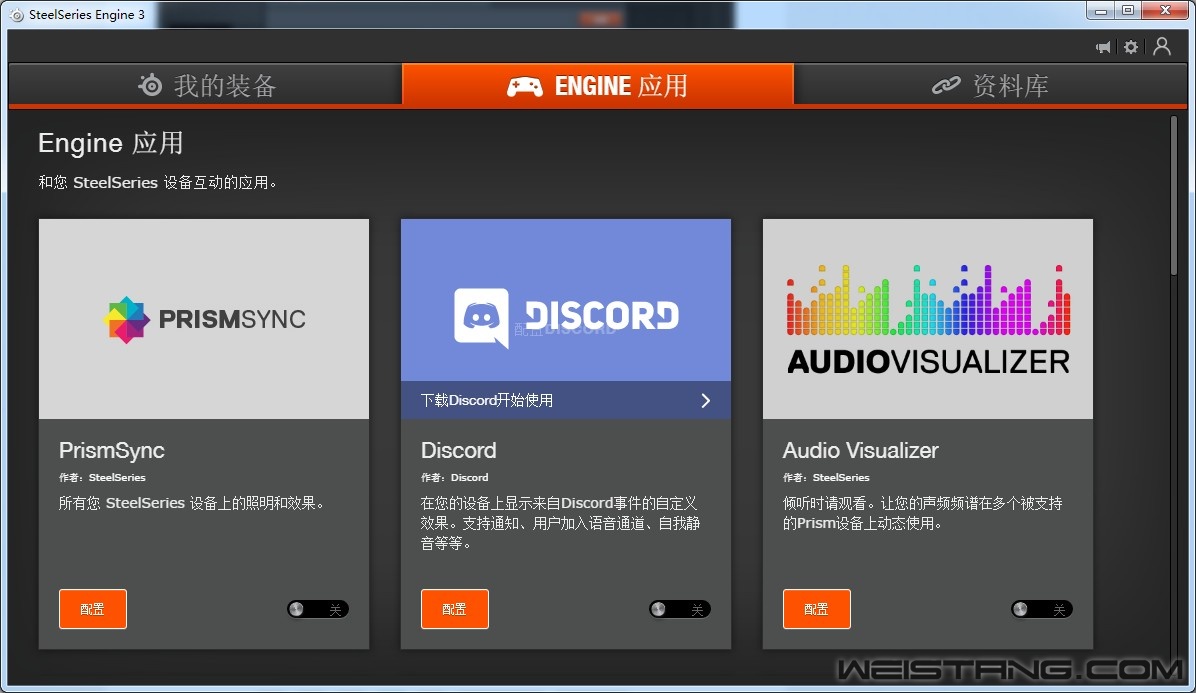Viewport: 1196px width, 693px height.
Task: Click 配置 button for PrismSync
Action: 93,609
